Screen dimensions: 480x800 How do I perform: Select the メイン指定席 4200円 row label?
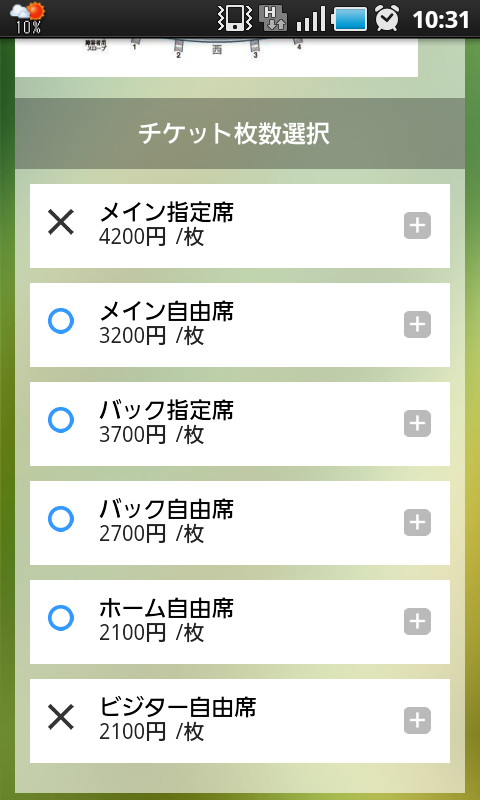click(x=166, y=224)
